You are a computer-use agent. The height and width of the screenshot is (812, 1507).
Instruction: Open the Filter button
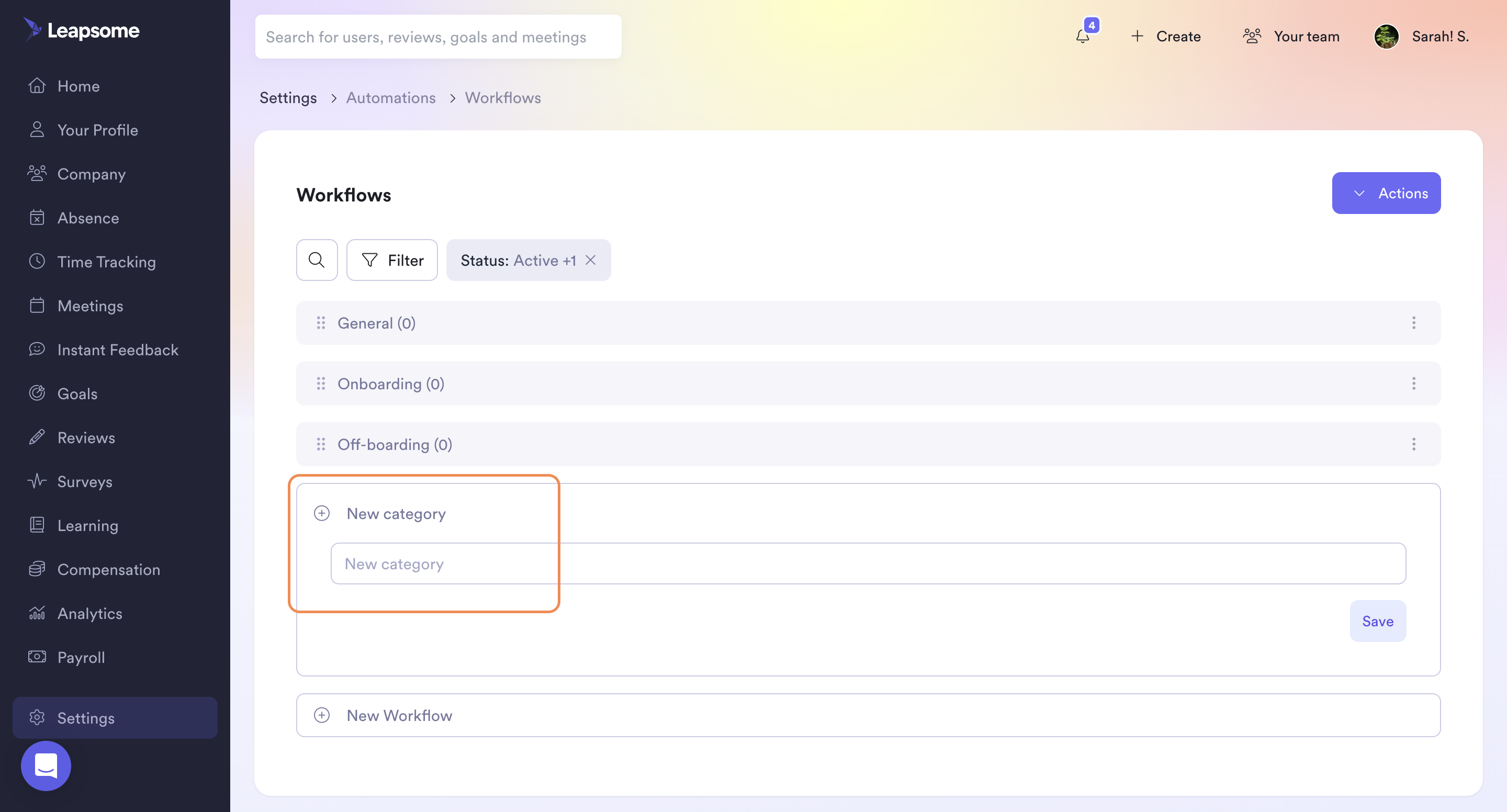click(392, 260)
